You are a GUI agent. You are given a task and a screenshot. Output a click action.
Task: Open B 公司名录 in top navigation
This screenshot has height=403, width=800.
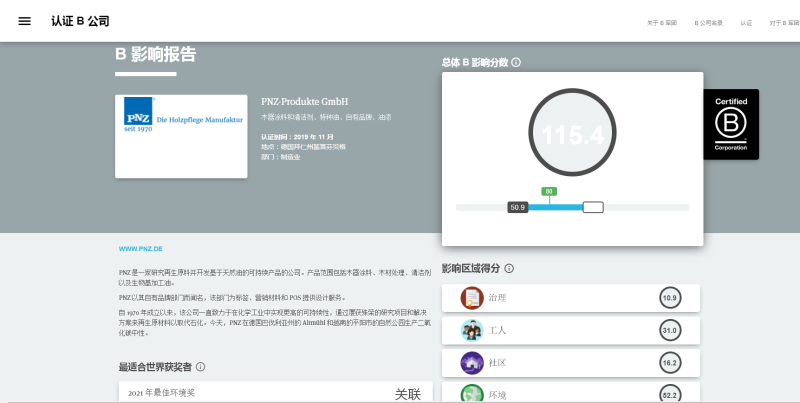[x=709, y=22]
